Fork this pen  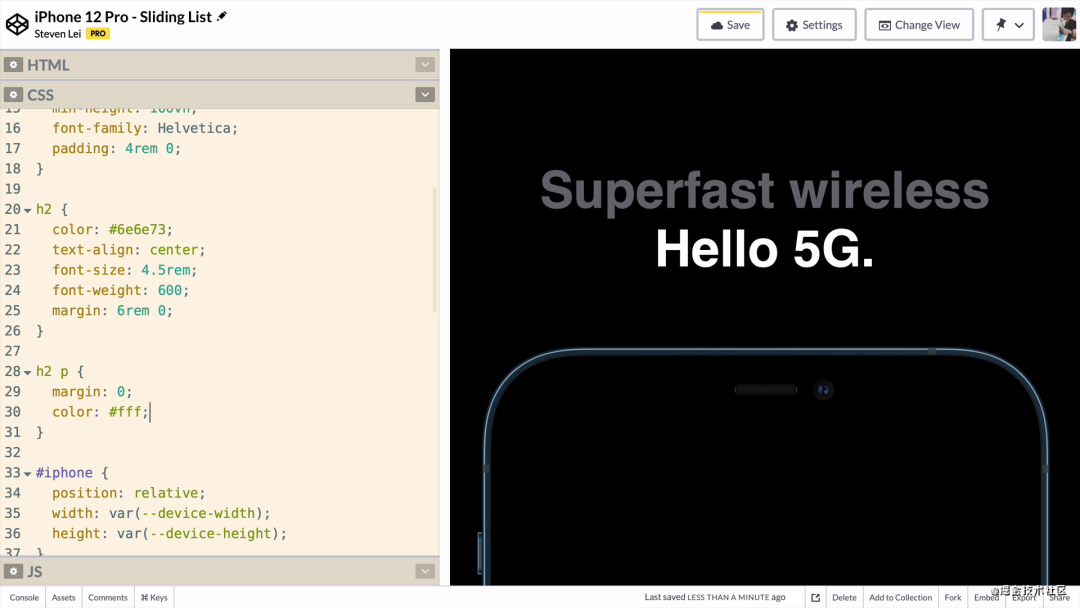(x=953, y=598)
